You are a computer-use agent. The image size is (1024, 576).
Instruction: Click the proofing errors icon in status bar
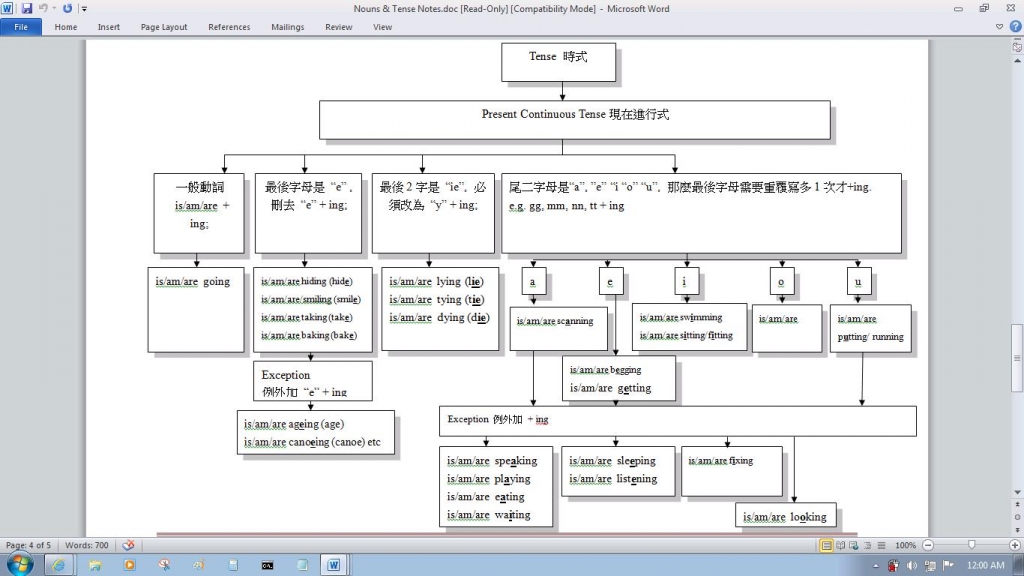(x=128, y=545)
